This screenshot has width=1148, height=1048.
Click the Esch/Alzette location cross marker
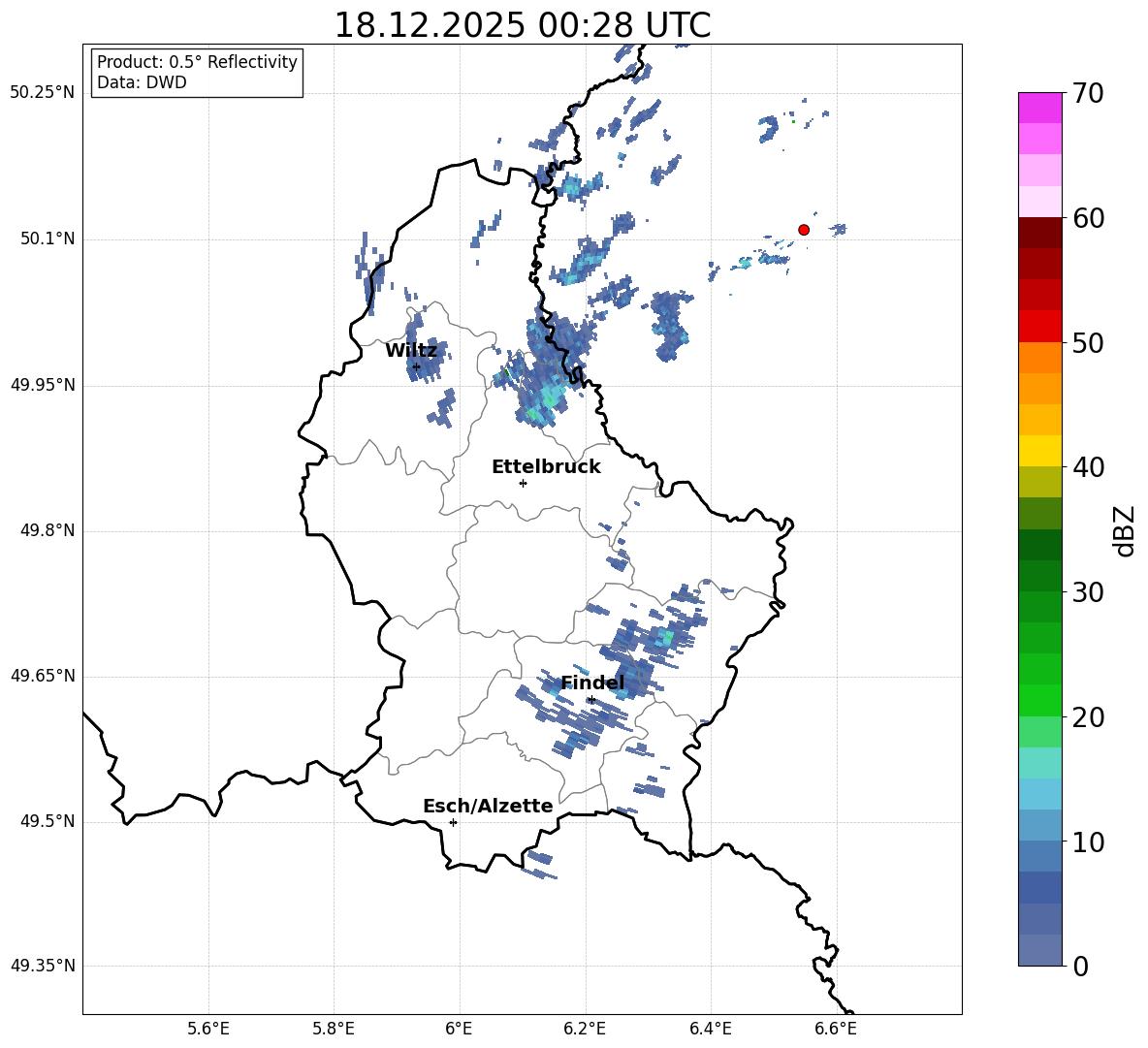click(453, 822)
